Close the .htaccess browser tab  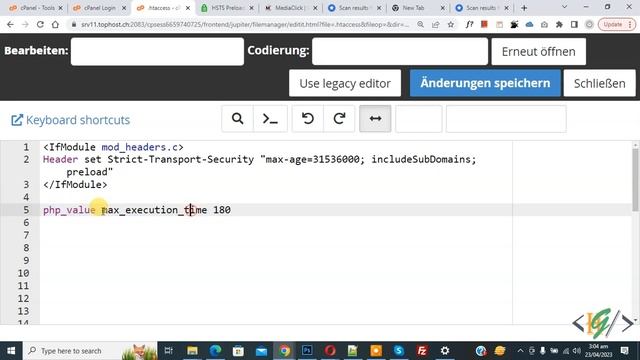coord(188,8)
